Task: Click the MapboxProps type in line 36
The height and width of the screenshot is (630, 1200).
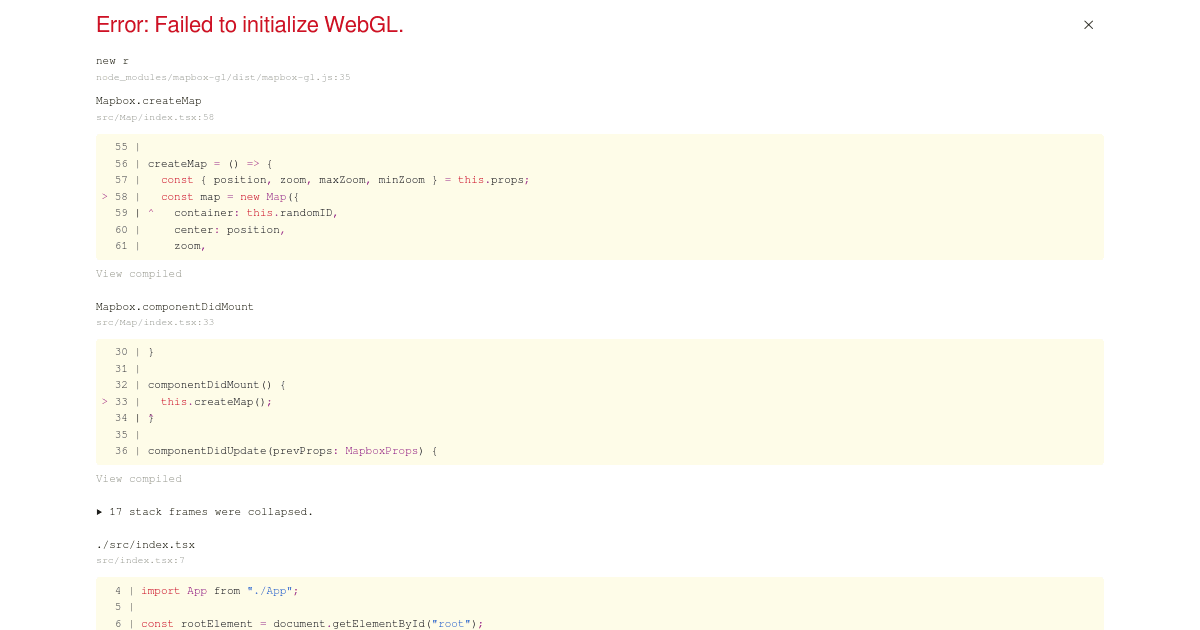Action: pos(380,451)
